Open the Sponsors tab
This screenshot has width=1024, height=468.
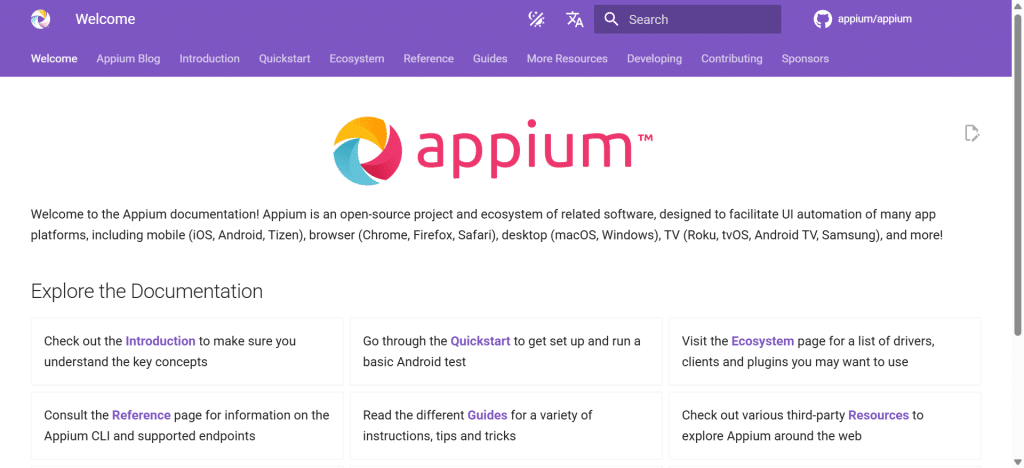pos(805,59)
